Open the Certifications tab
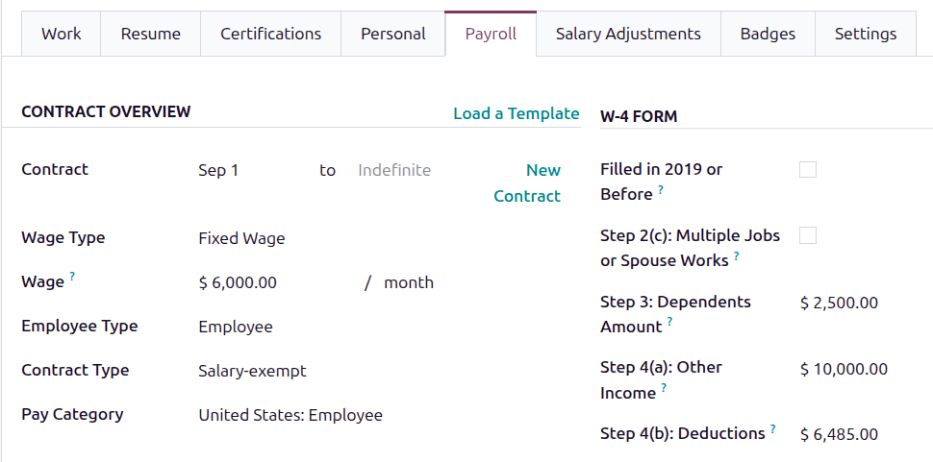933x462 pixels. coord(271,34)
